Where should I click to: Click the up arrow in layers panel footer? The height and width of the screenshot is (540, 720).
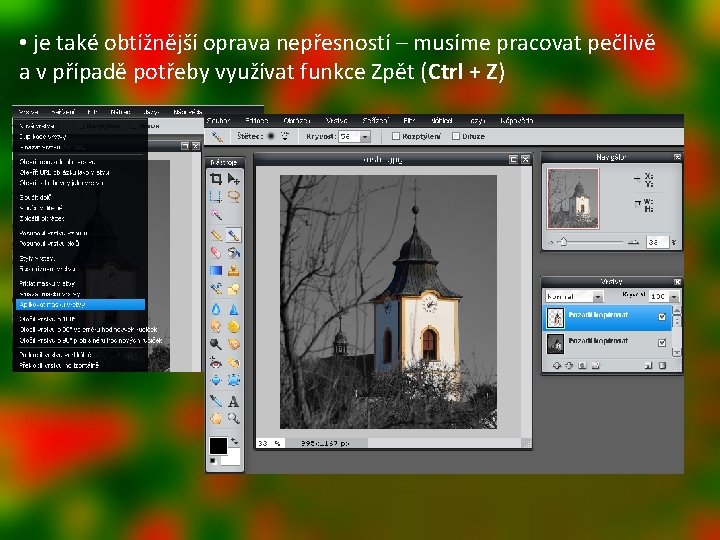point(557,366)
